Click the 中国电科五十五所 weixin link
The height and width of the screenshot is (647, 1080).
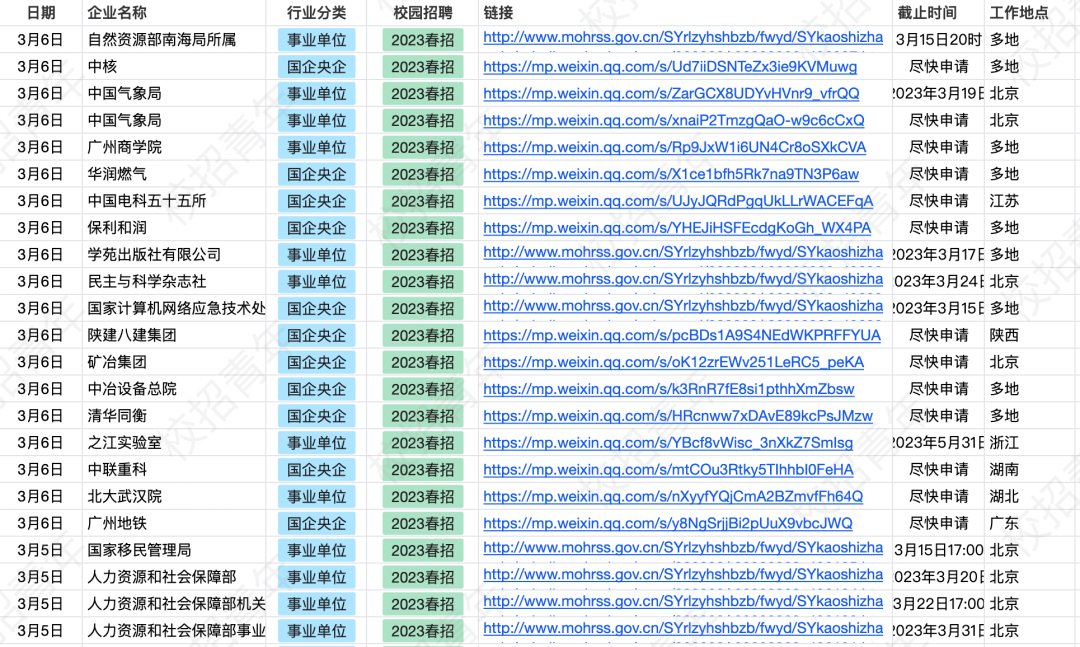[x=678, y=201]
